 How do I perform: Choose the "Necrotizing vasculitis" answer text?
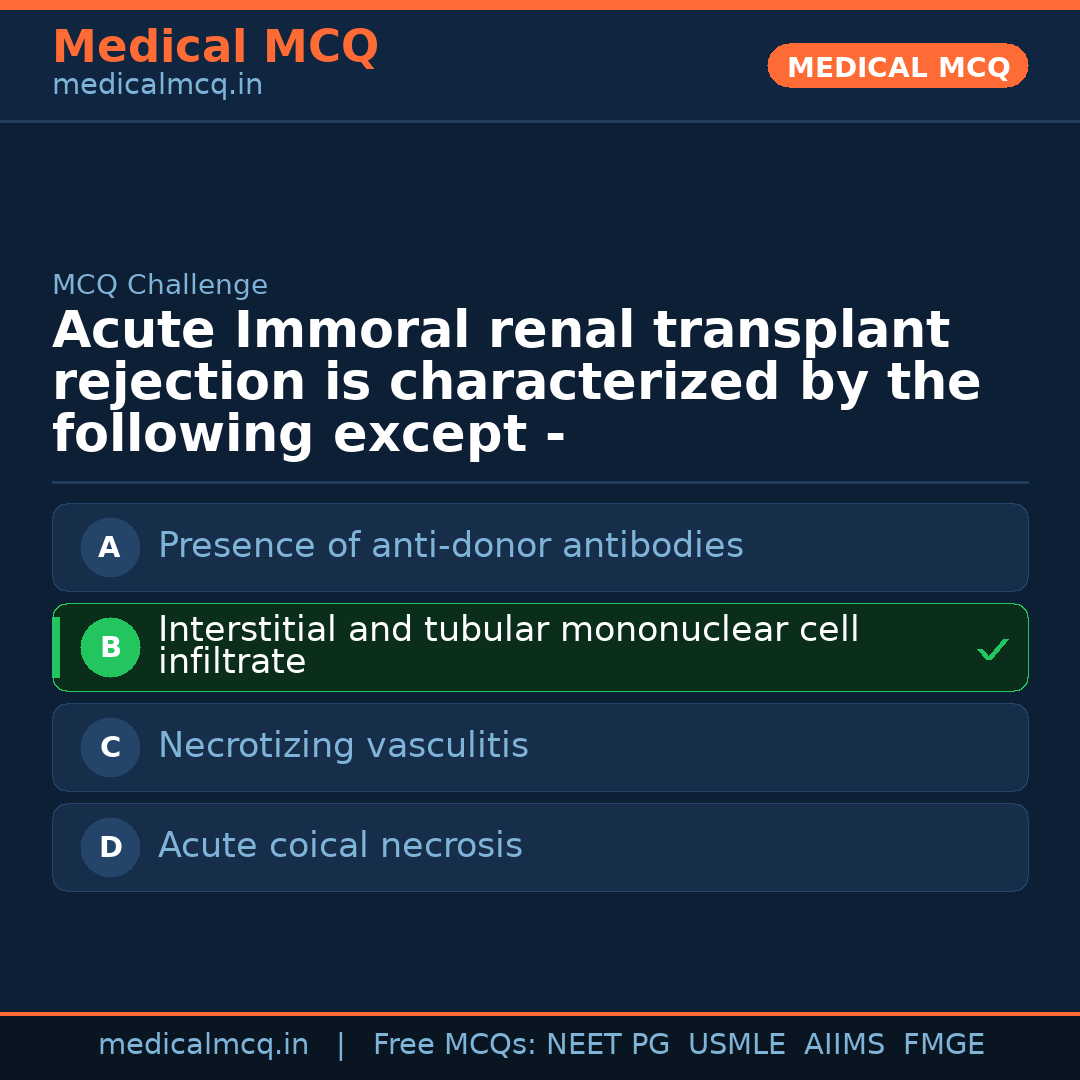point(343,746)
